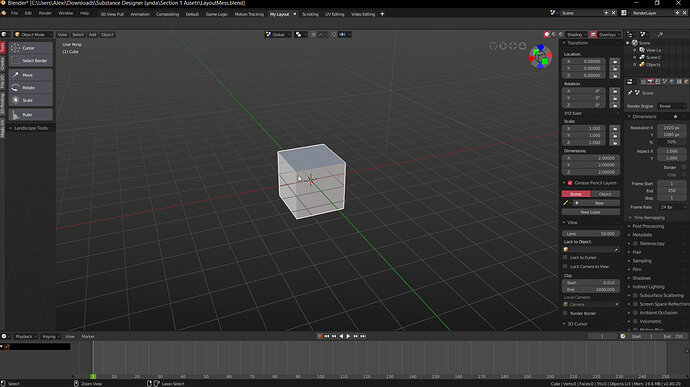Viewport: 690px width, 387px height.
Task: Open the Object Mode dropdown
Action: (33, 34)
